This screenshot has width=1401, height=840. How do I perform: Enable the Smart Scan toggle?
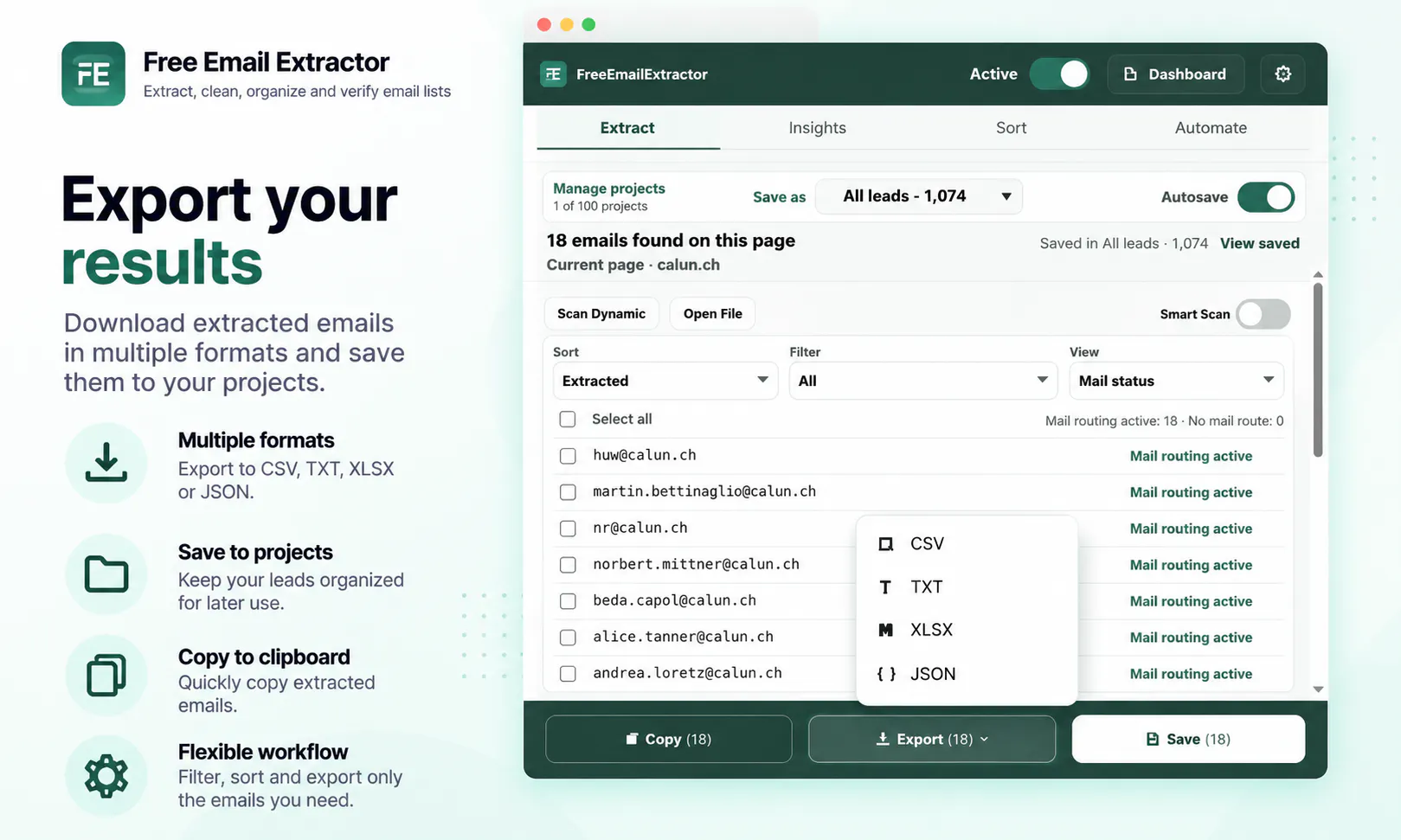(1263, 314)
